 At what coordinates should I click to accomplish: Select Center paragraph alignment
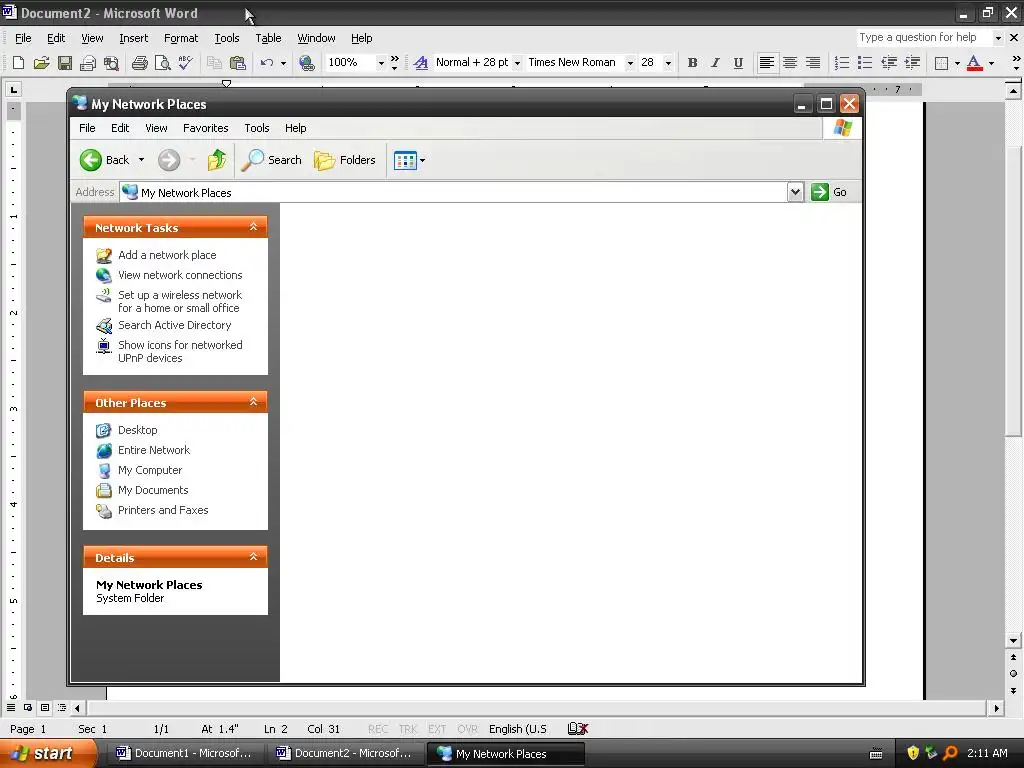(790, 63)
